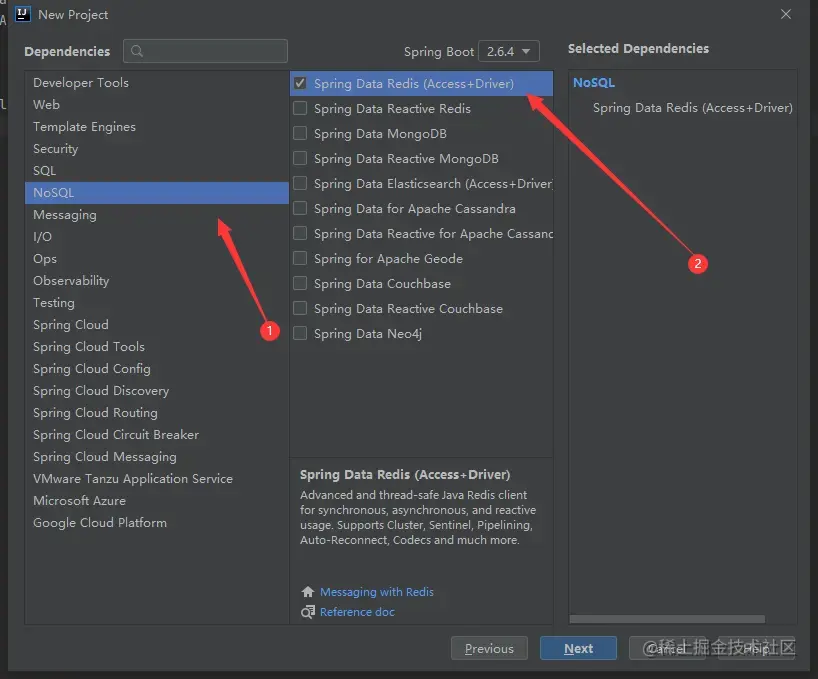Select Spring Data Redis in Selected Dependencies
The image size is (818, 679).
coord(692,107)
